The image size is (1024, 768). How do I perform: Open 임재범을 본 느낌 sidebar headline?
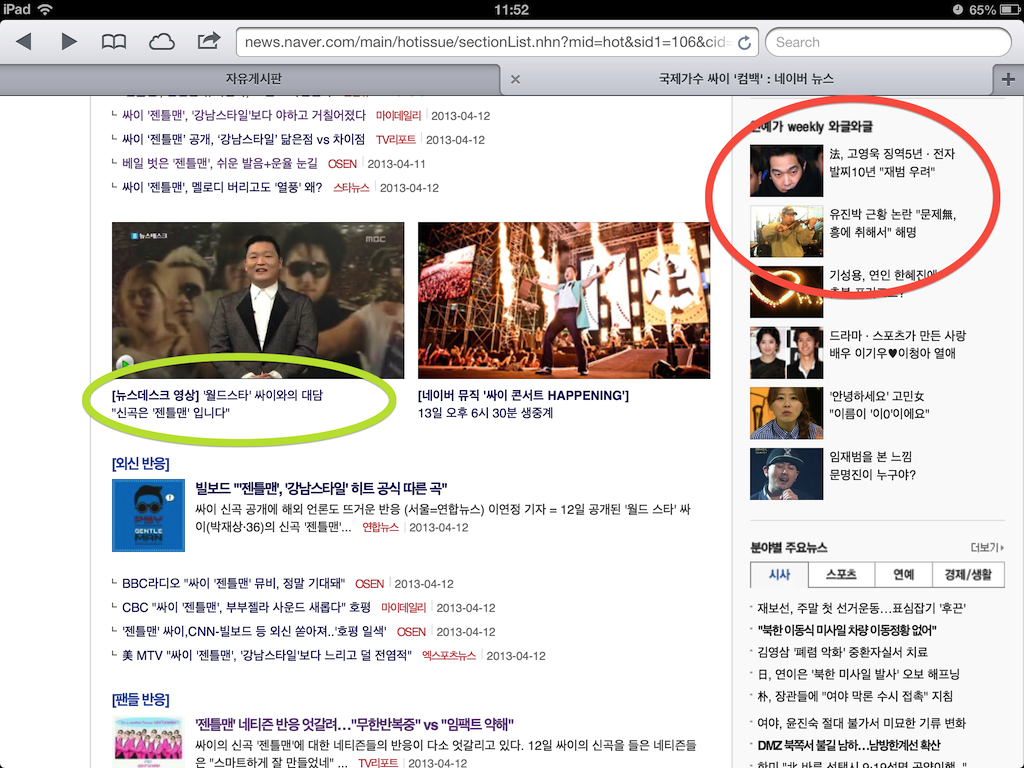click(872, 466)
